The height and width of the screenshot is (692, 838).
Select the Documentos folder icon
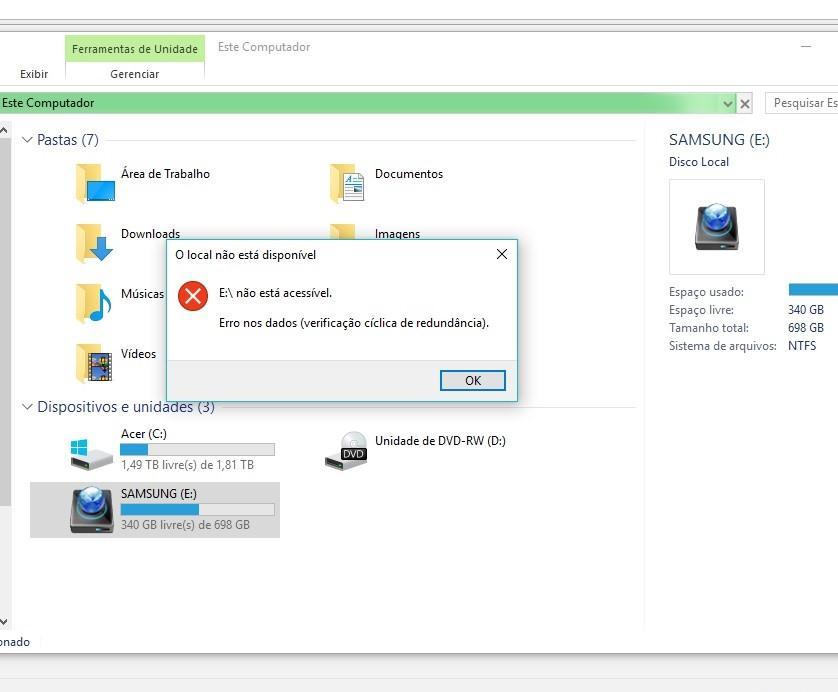coord(347,183)
